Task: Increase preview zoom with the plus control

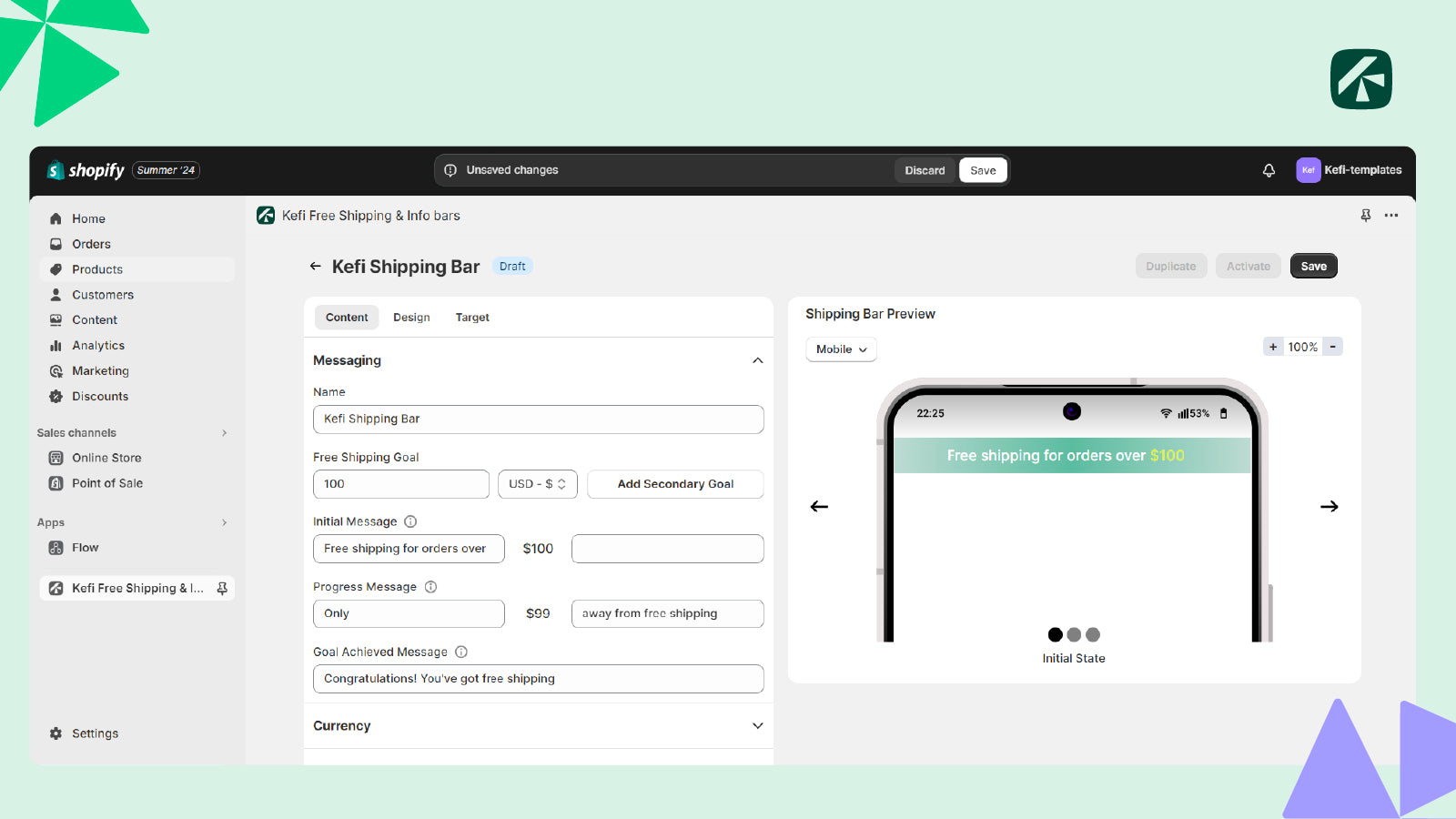Action: click(x=1273, y=346)
